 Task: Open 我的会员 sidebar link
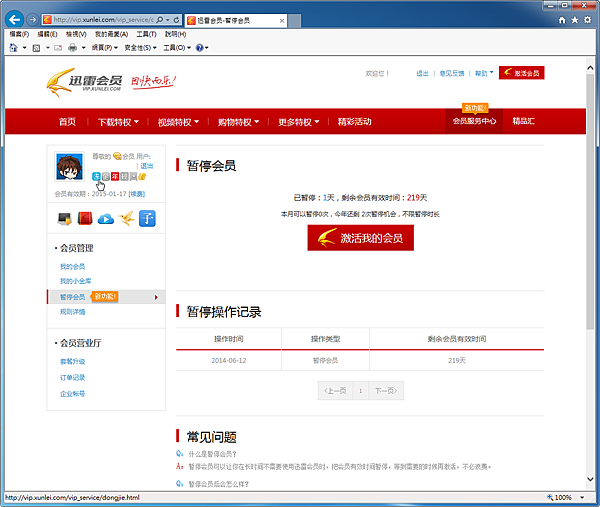click(x=72, y=266)
